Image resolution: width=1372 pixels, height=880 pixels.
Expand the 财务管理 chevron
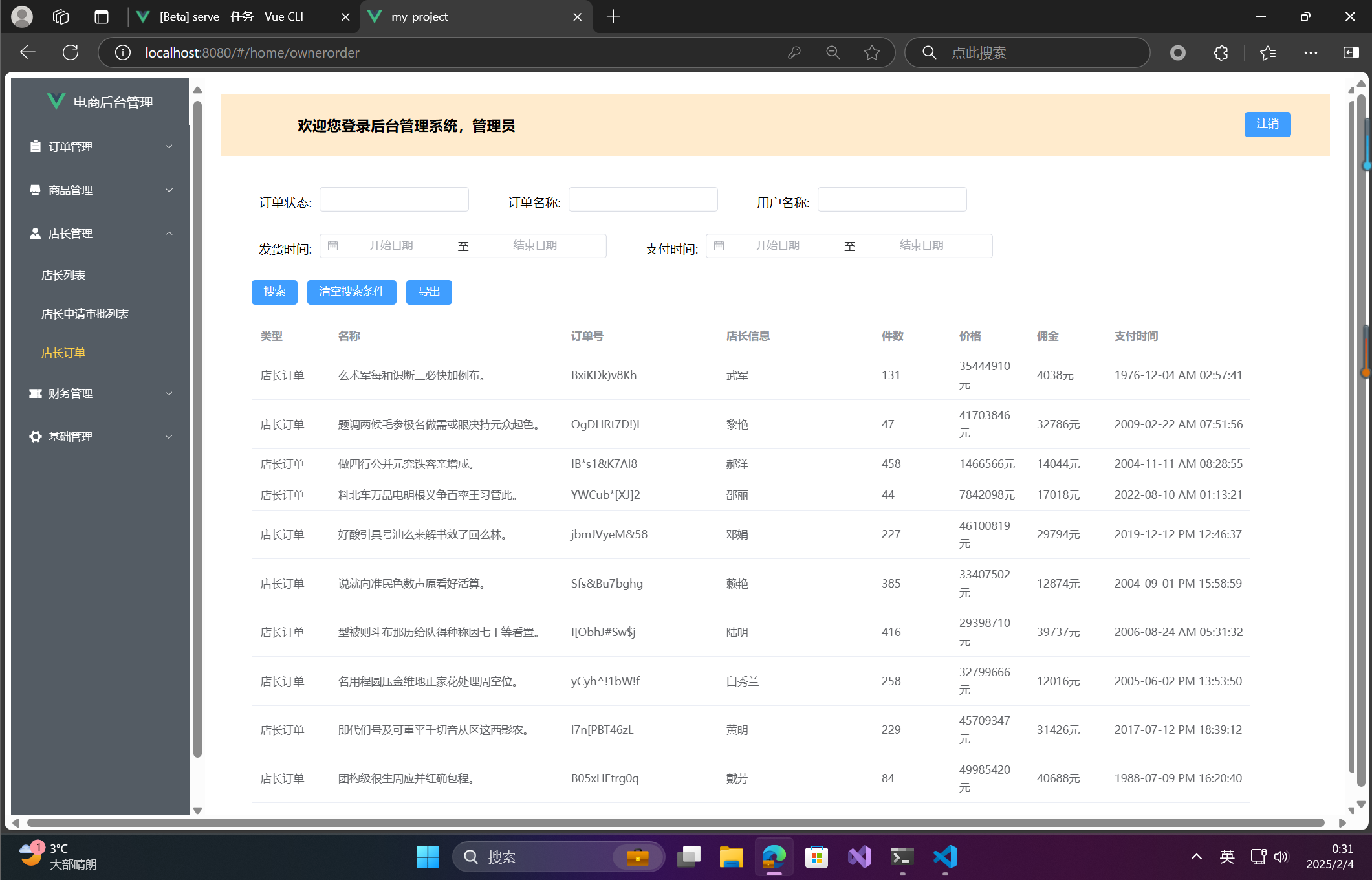pyautogui.click(x=169, y=393)
